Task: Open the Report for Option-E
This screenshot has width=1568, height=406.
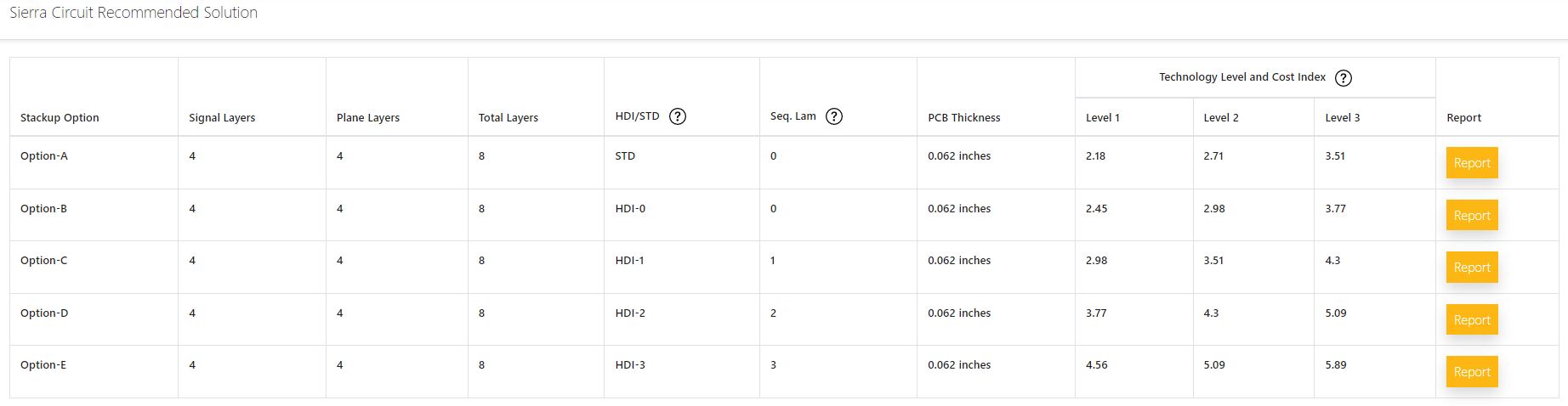Action: 1472,372
